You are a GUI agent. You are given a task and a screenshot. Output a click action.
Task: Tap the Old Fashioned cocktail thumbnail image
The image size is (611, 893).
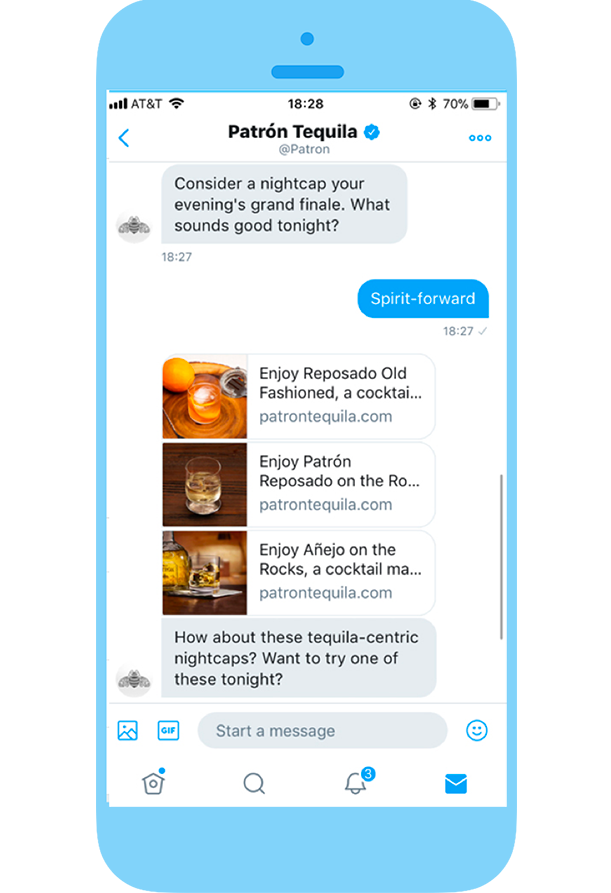pyautogui.click(x=204, y=396)
